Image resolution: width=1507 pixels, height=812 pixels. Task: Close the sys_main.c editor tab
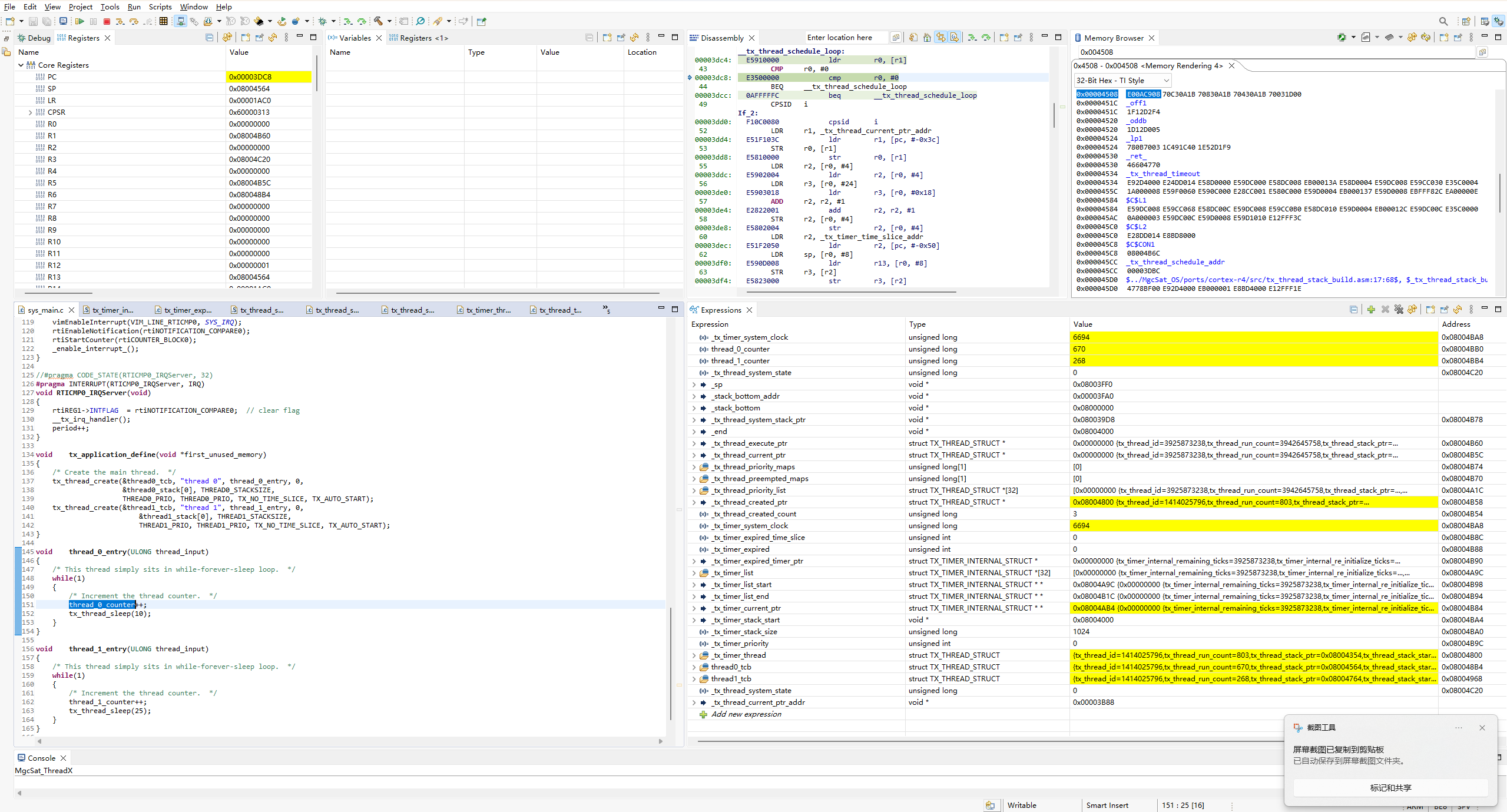[72, 310]
